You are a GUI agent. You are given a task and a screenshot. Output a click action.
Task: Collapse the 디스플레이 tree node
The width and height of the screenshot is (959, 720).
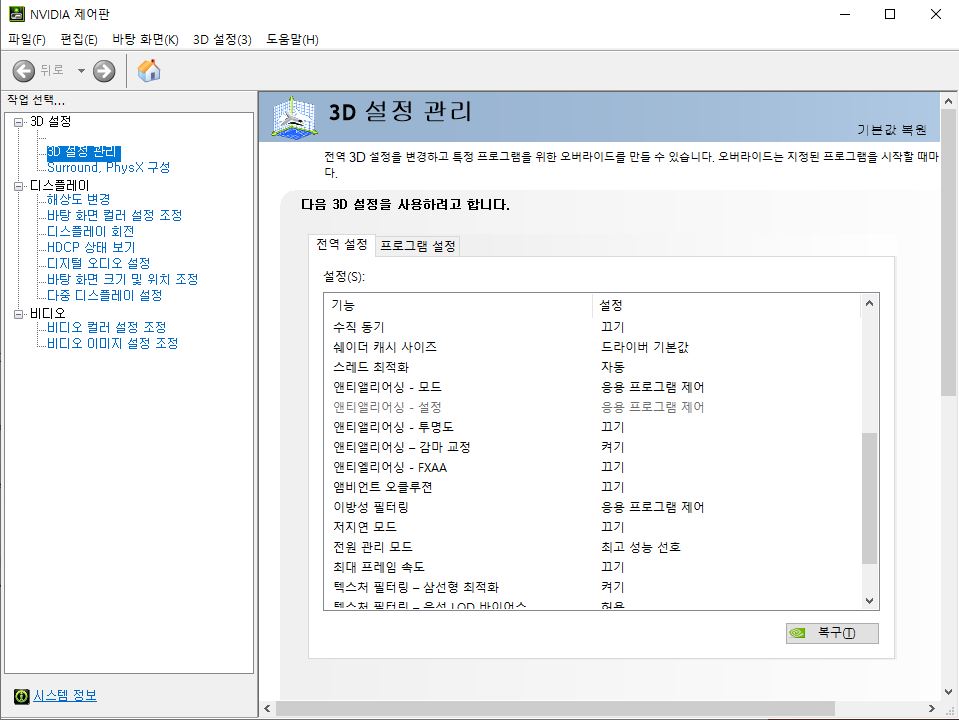18,186
